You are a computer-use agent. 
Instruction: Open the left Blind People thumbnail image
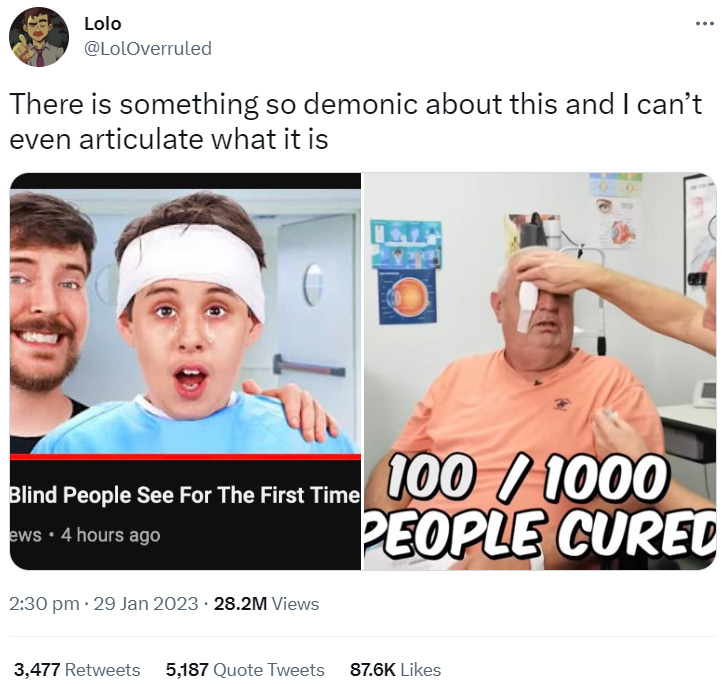click(185, 371)
